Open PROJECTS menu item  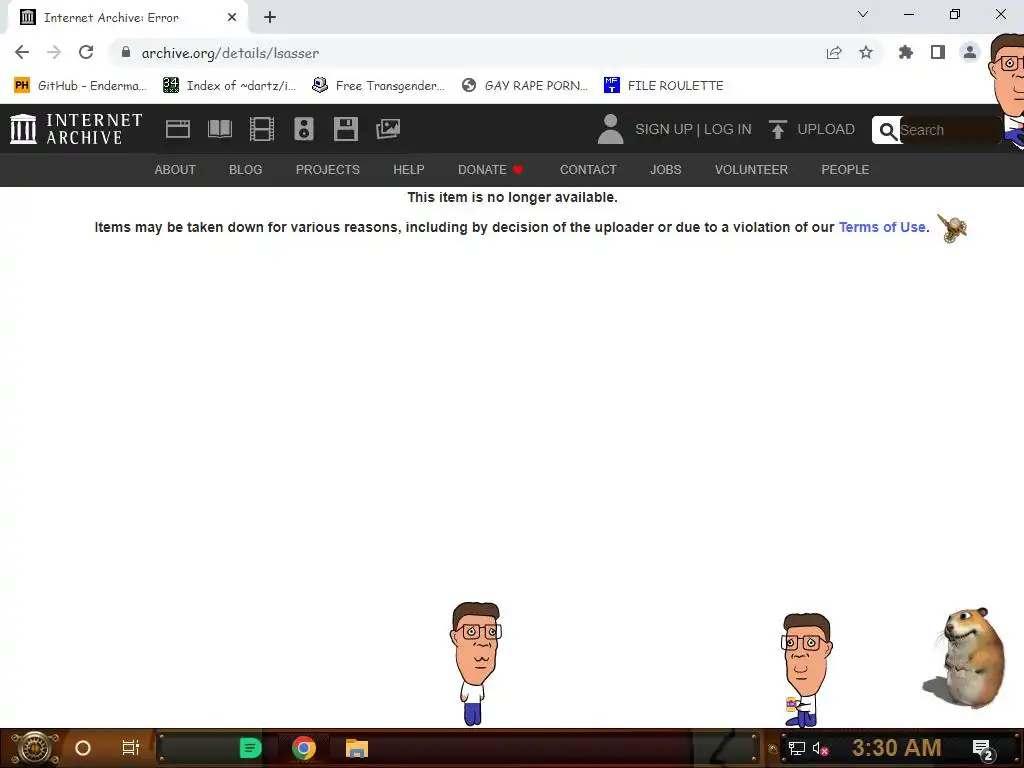(x=328, y=170)
